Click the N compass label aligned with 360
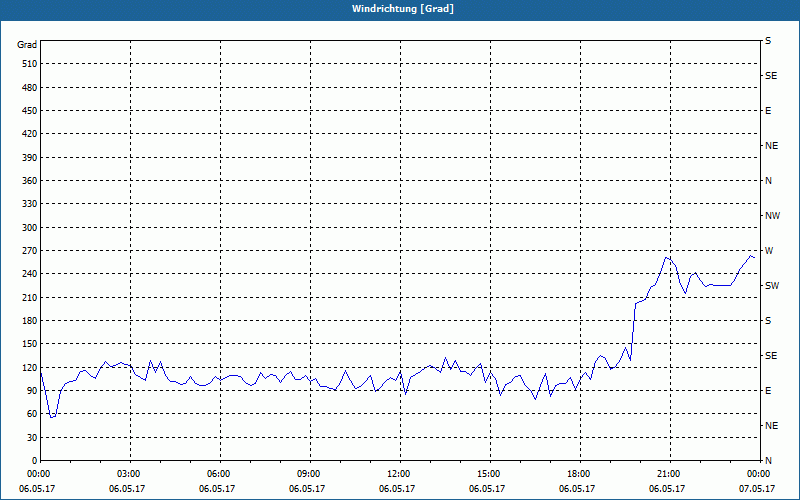This screenshot has width=800, height=500. [x=768, y=181]
